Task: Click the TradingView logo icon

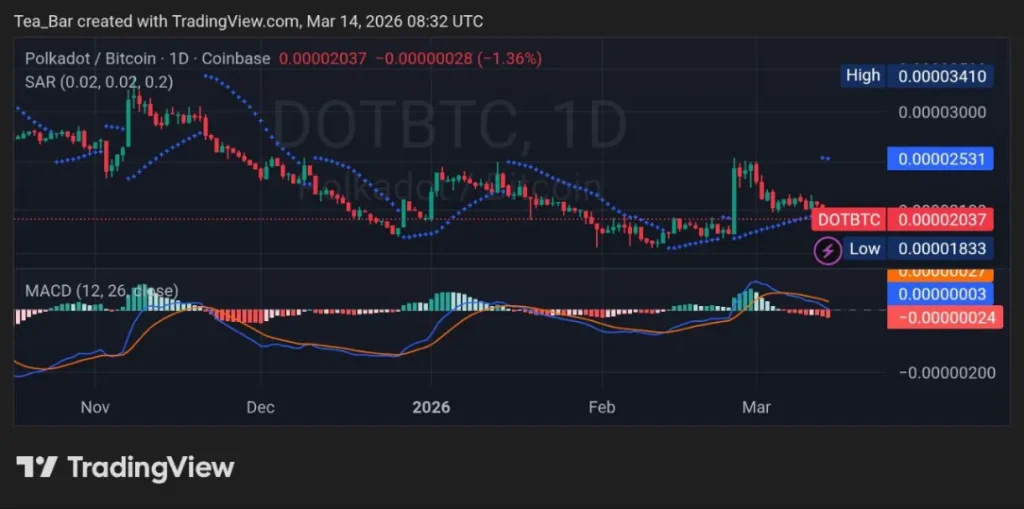Action: coord(36,467)
